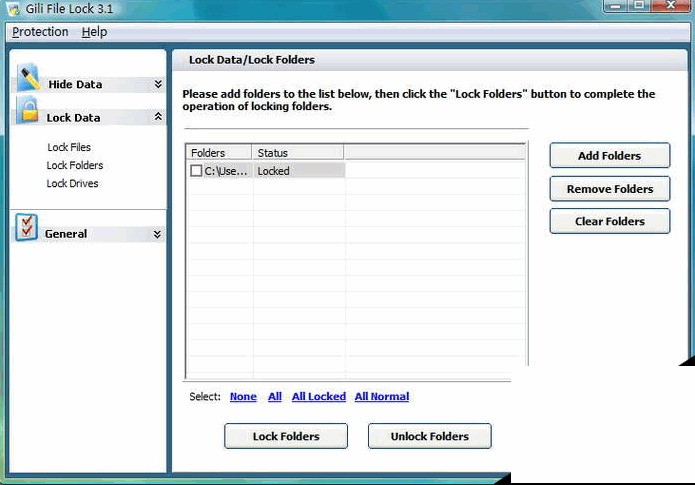Select Lock Files in the sidebar

69,147
